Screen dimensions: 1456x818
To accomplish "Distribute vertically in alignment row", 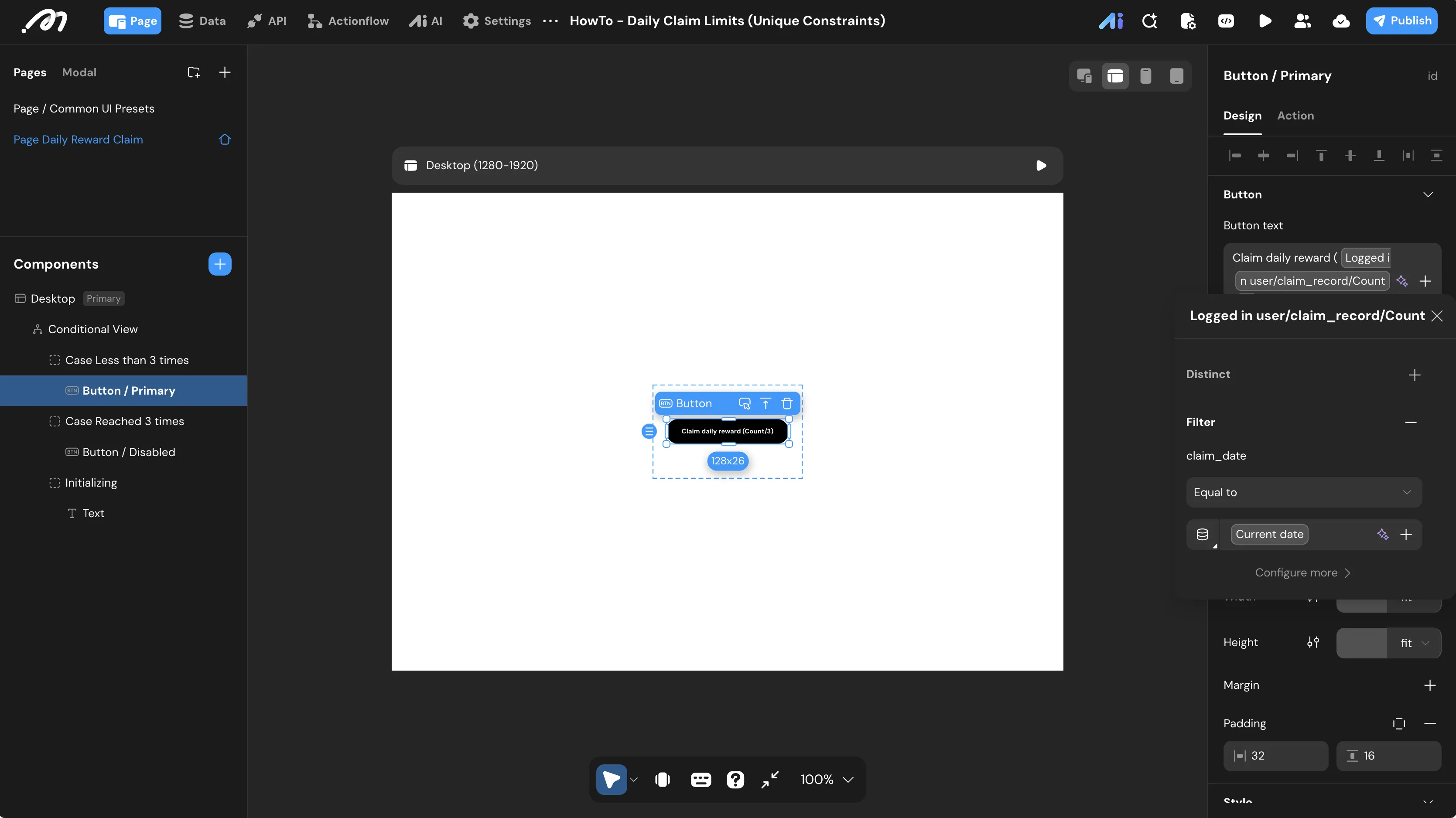I will (1436, 155).
